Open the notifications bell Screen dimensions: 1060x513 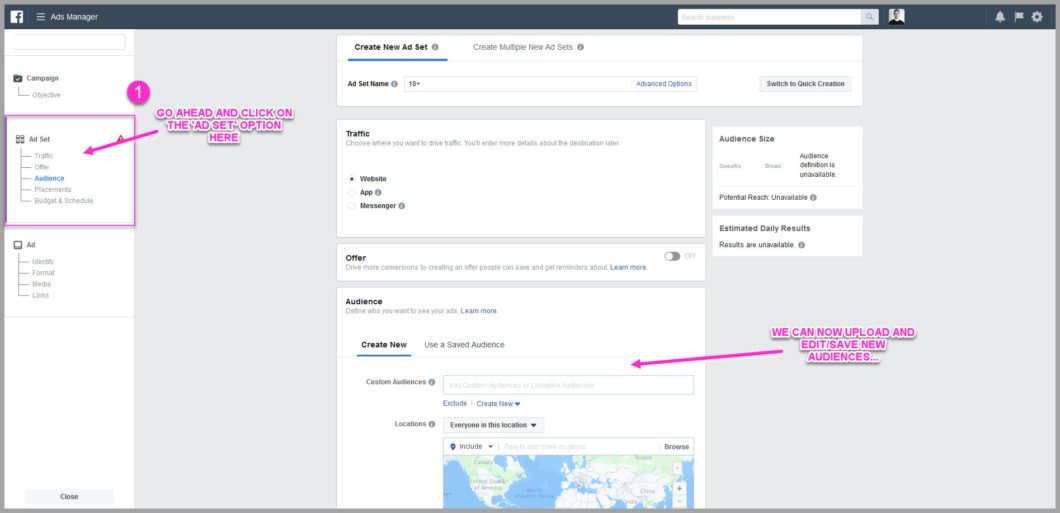1000,17
